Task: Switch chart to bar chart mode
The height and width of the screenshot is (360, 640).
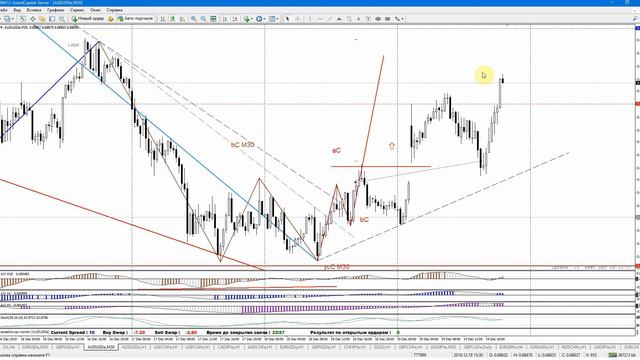Action: click(162, 19)
